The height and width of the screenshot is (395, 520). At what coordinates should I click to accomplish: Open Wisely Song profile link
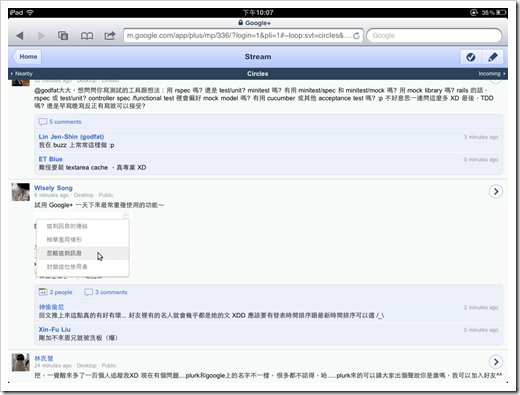(53, 188)
